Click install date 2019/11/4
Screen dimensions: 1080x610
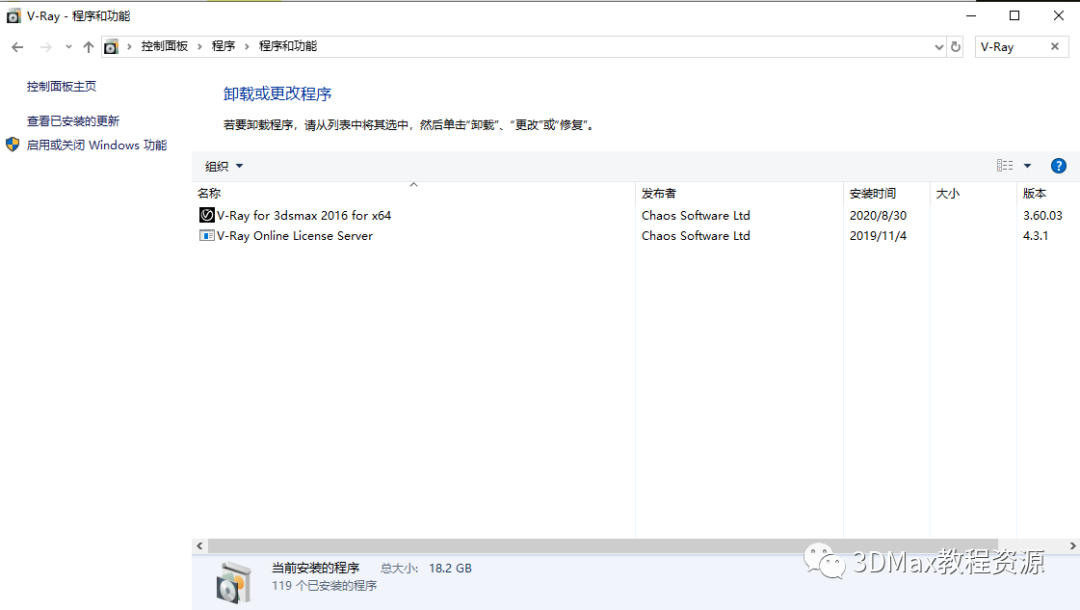(878, 235)
